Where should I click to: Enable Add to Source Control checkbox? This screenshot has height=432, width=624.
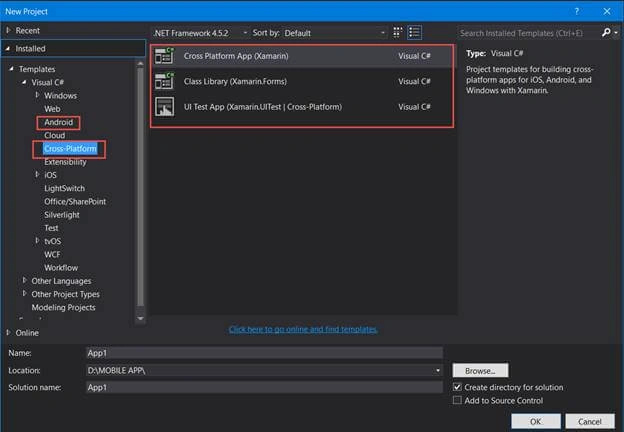457,400
